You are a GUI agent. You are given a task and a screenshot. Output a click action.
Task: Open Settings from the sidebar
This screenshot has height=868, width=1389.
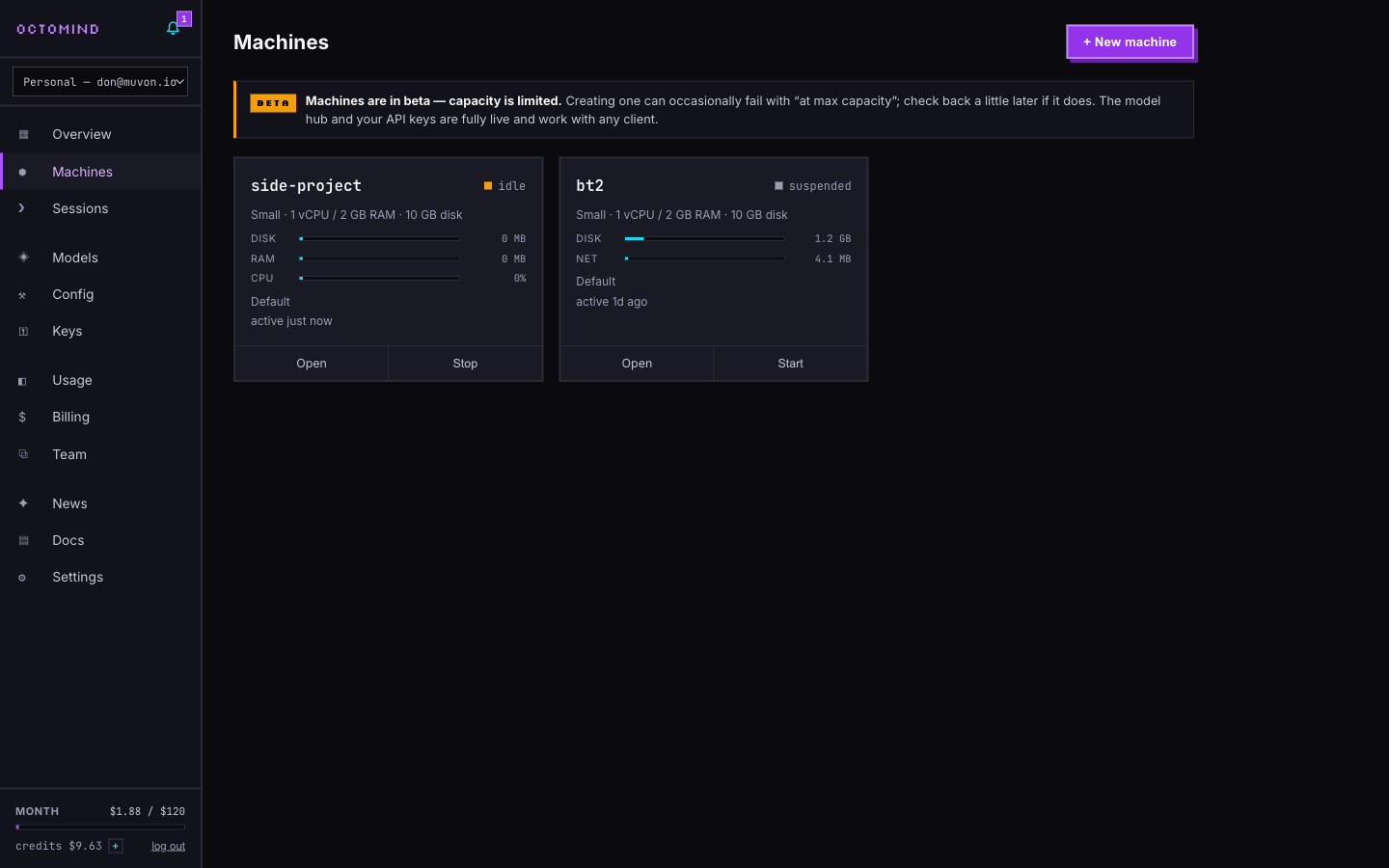coord(100,577)
